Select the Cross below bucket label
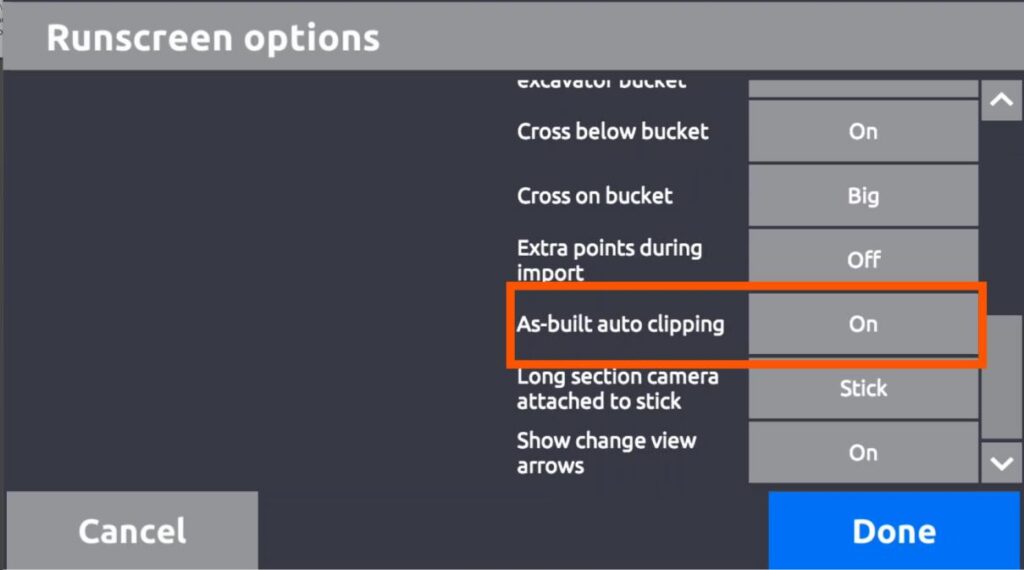The height and width of the screenshot is (570, 1024). coord(613,131)
